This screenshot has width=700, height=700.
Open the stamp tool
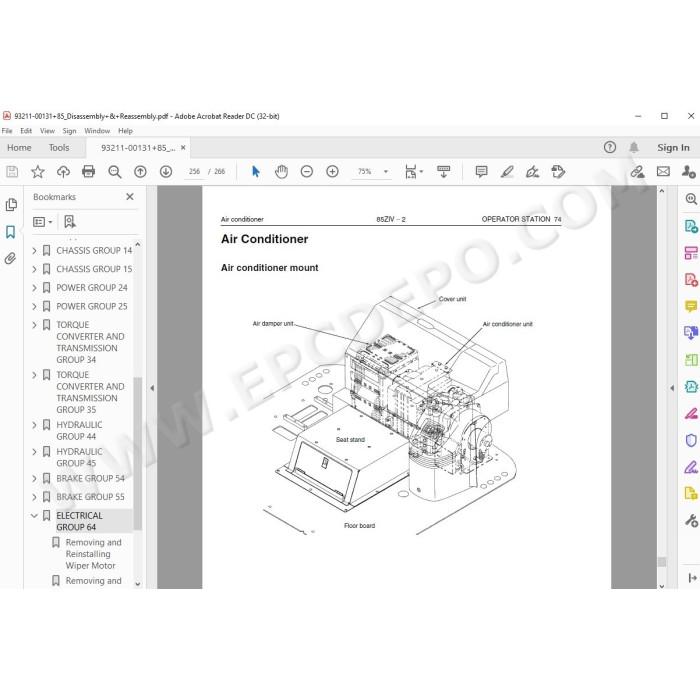click(558, 171)
